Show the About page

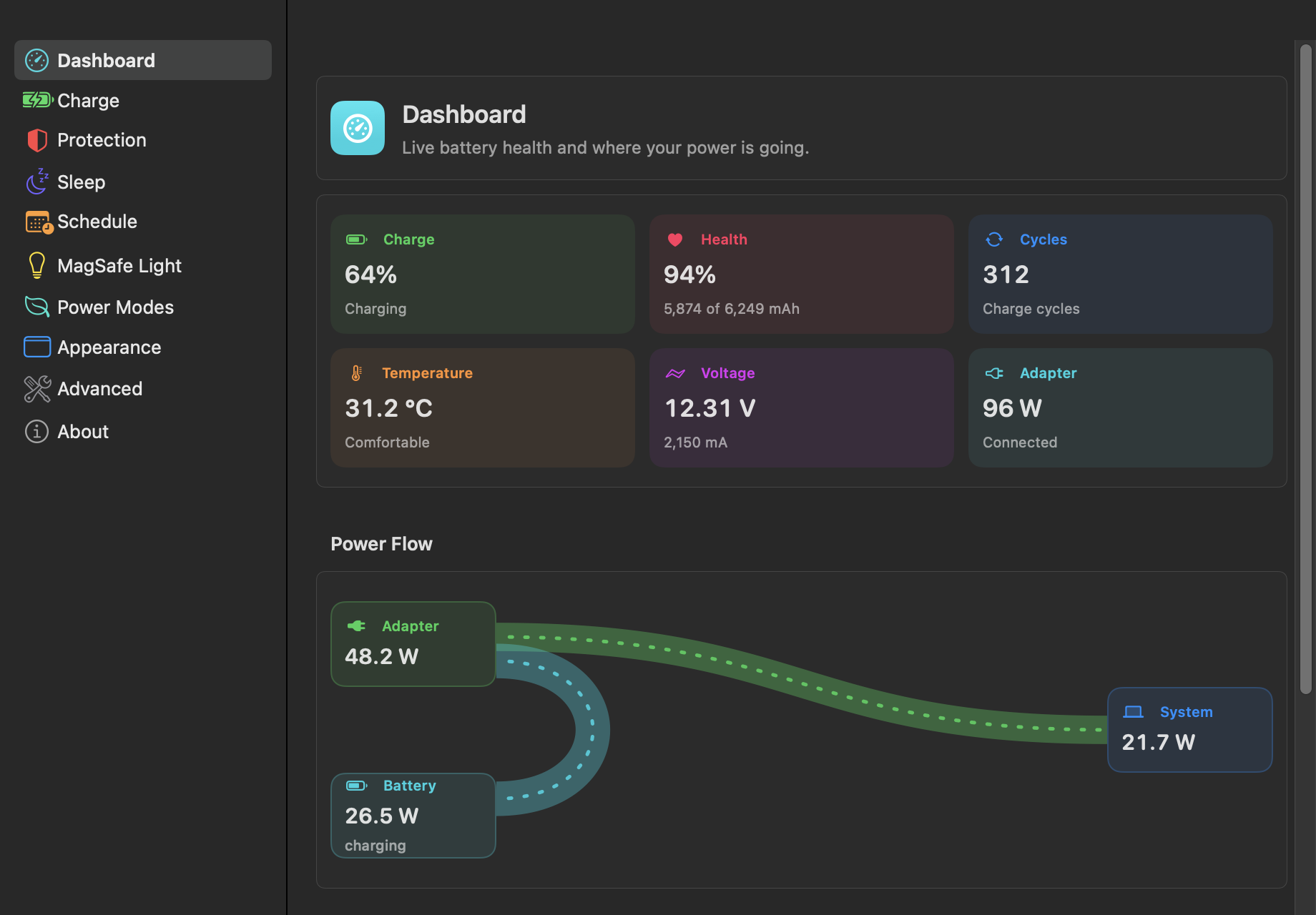pos(143,432)
